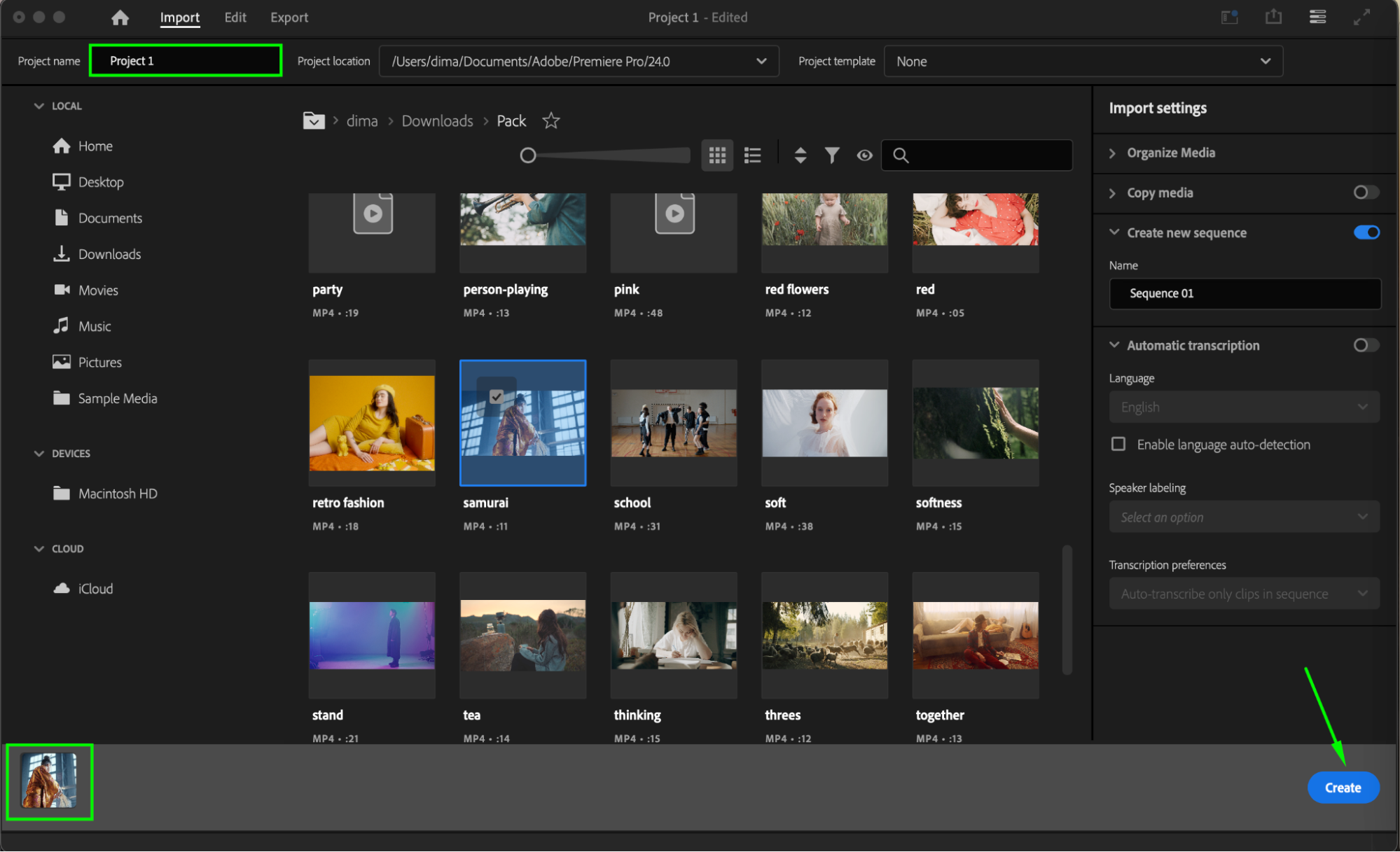Open the filter funnel icon
This screenshot has height=852, width=1400.
click(832, 155)
